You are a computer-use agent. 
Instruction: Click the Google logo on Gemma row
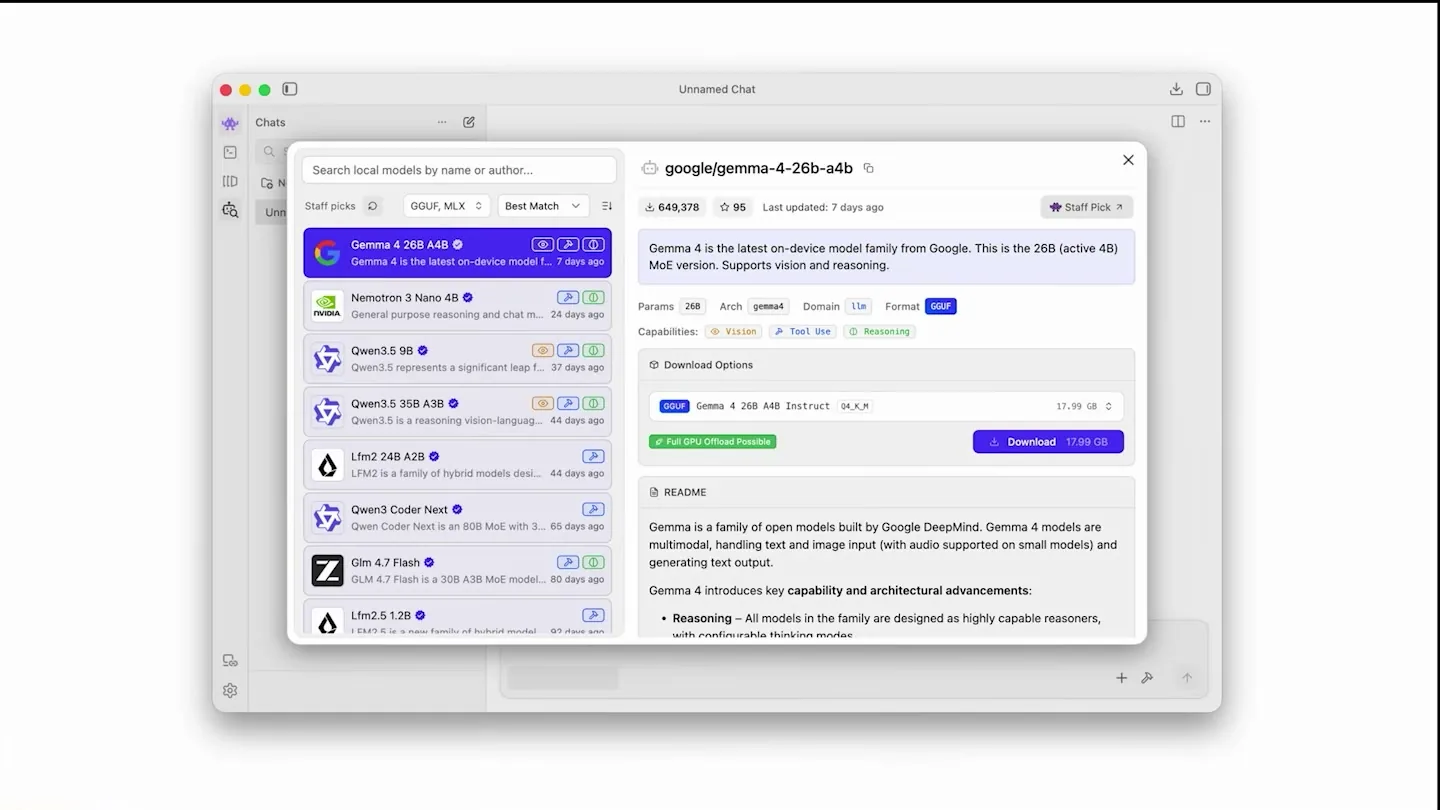coord(327,253)
